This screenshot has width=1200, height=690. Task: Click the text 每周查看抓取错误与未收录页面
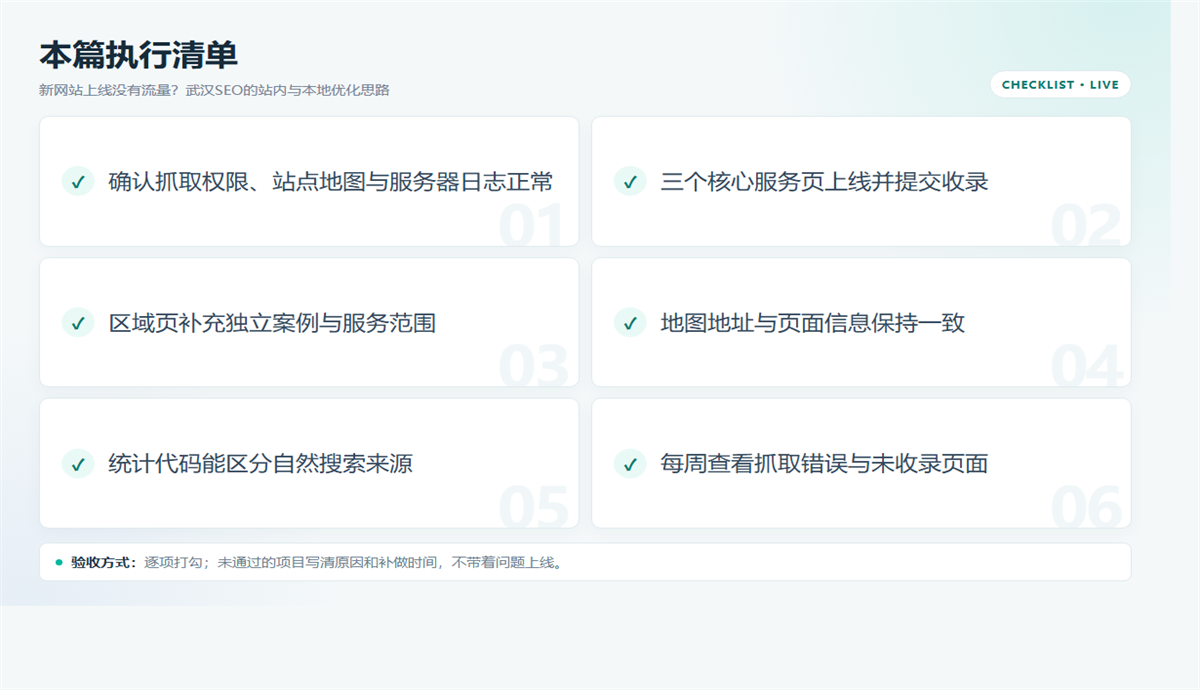(824, 464)
